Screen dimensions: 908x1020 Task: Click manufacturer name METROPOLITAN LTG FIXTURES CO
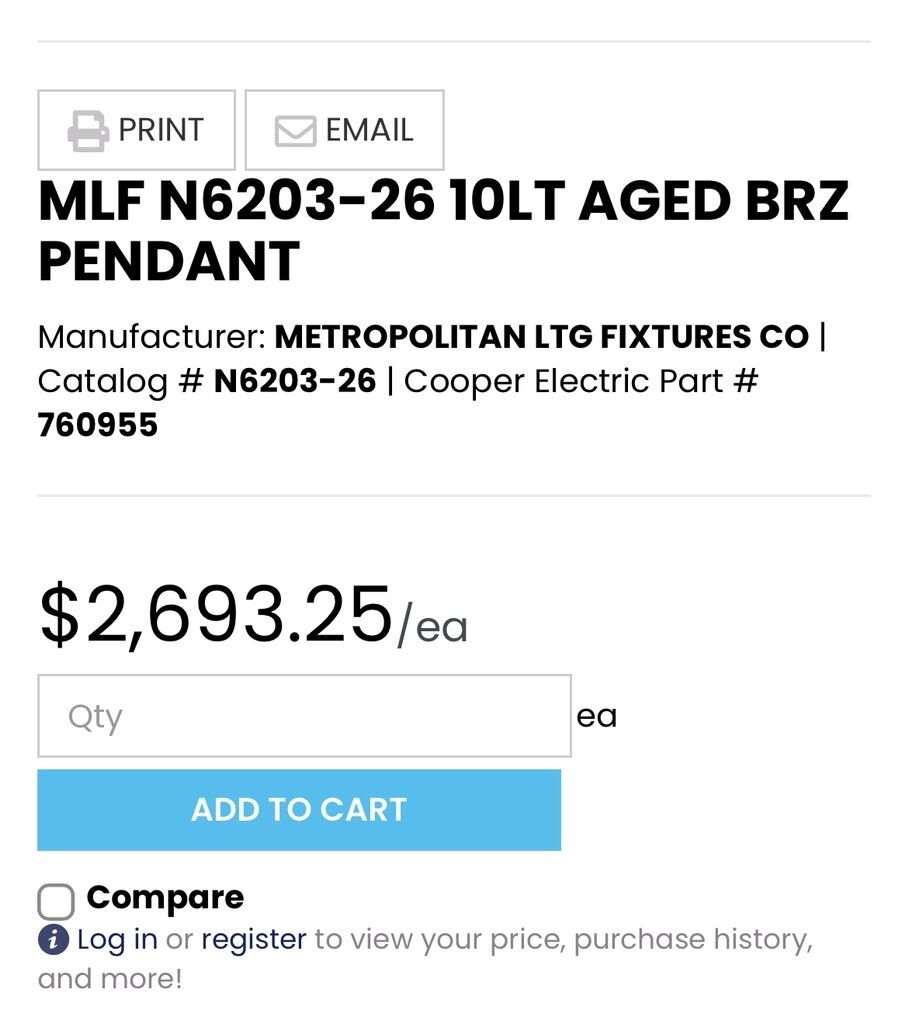pyautogui.click(x=541, y=337)
